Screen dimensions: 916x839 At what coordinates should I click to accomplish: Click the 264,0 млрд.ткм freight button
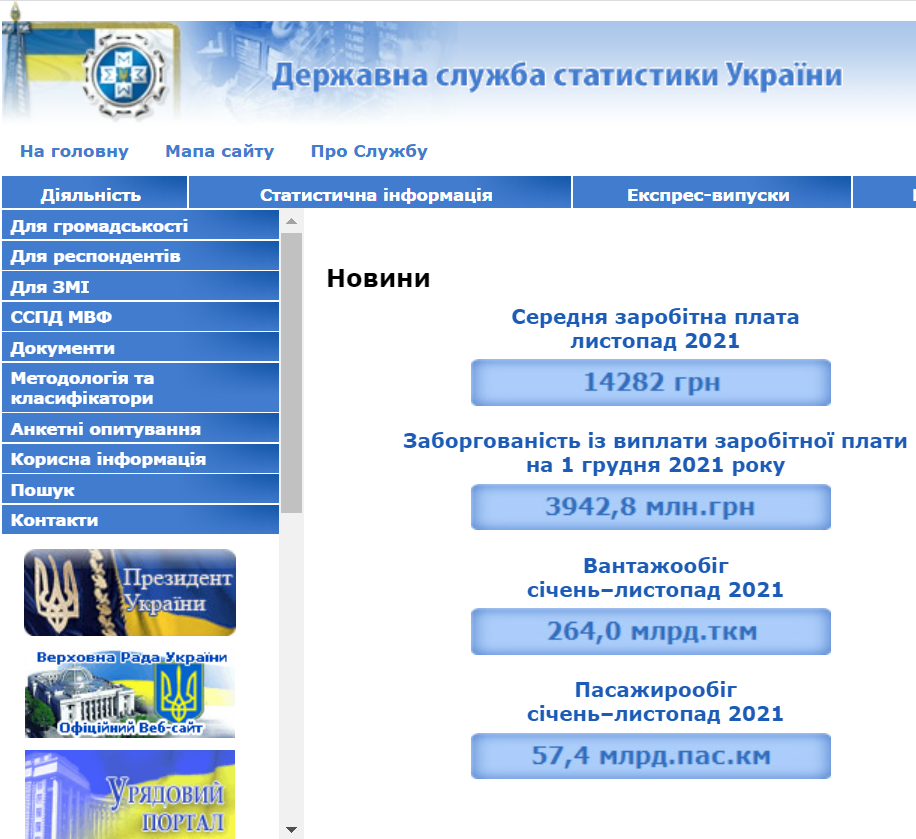tap(650, 631)
